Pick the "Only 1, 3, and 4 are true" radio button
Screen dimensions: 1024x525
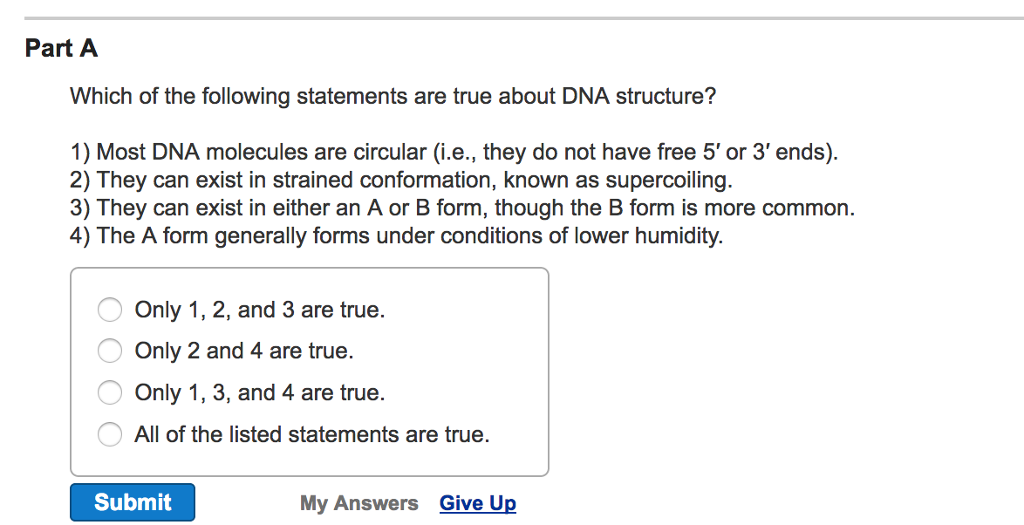(x=110, y=393)
